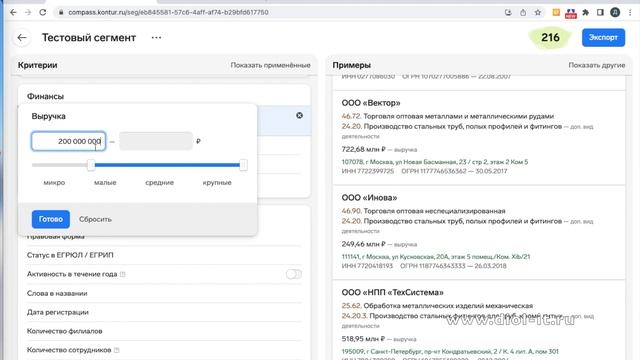Open company ООО «Вектор»

click(x=371, y=103)
